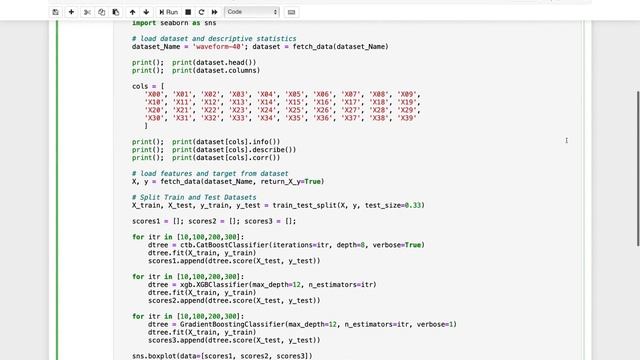Click 'print(dataset[cols].corr())' statement
640x360 pixels.
pyautogui.click(x=226, y=158)
